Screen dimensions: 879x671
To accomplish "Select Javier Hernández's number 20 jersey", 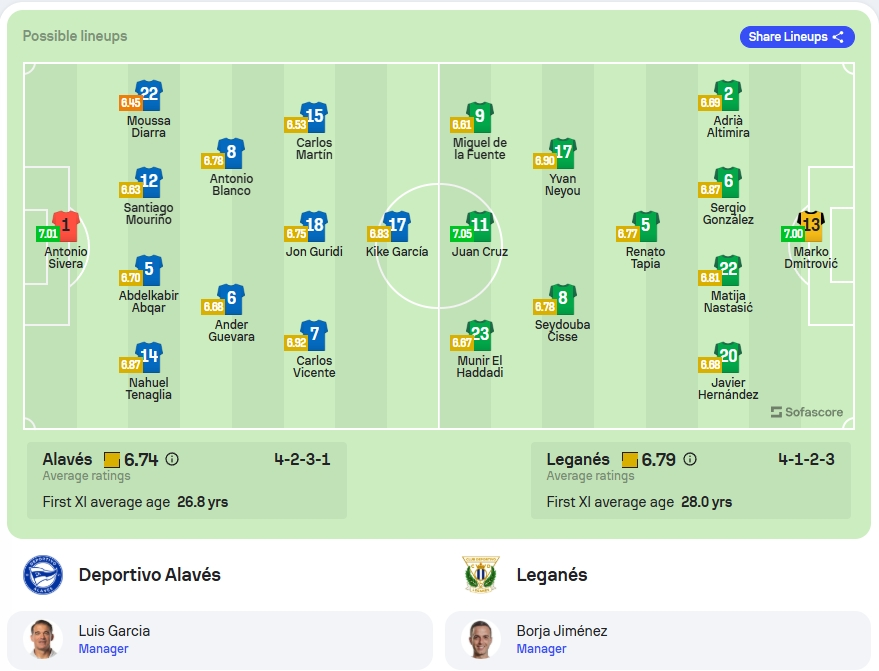I will (x=728, y=357).
